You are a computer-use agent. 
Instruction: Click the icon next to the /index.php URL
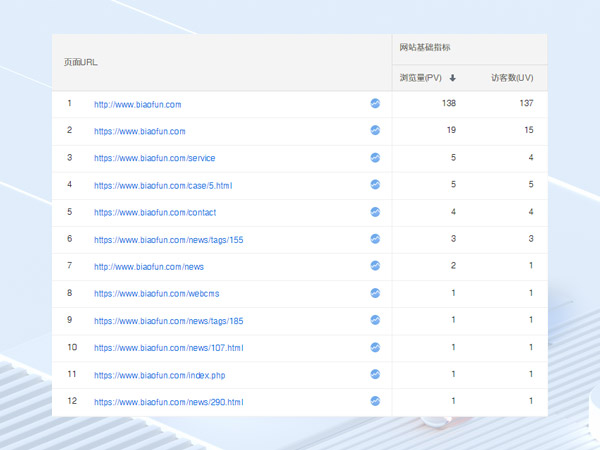375,374
